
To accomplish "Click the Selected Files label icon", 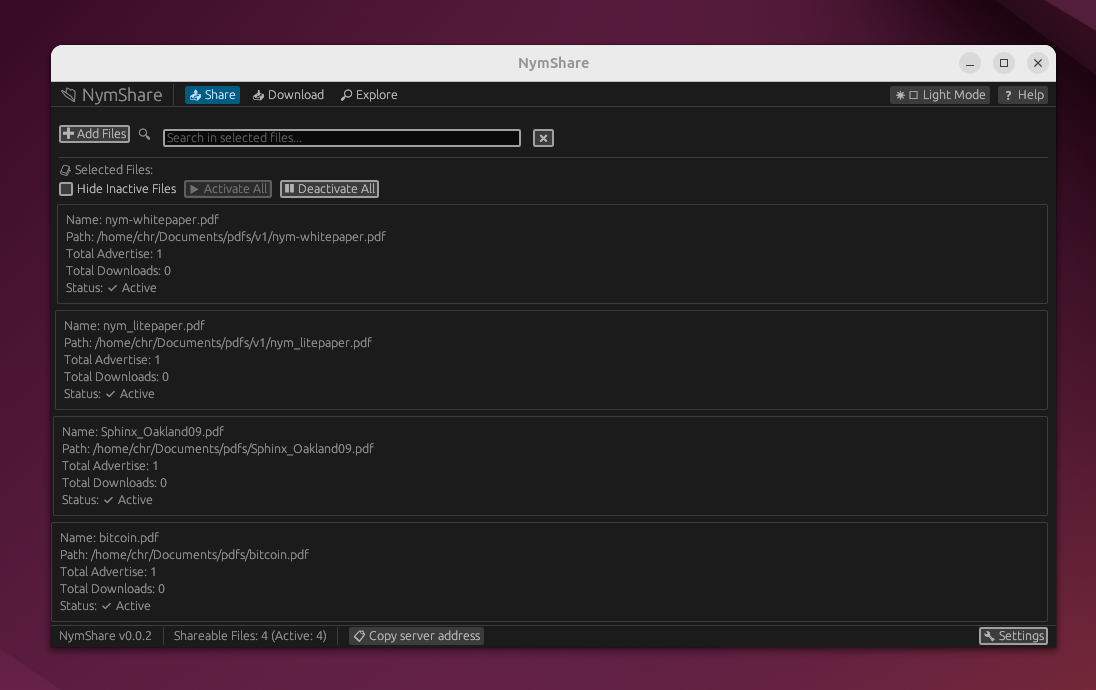I will [x=66, y=170].
